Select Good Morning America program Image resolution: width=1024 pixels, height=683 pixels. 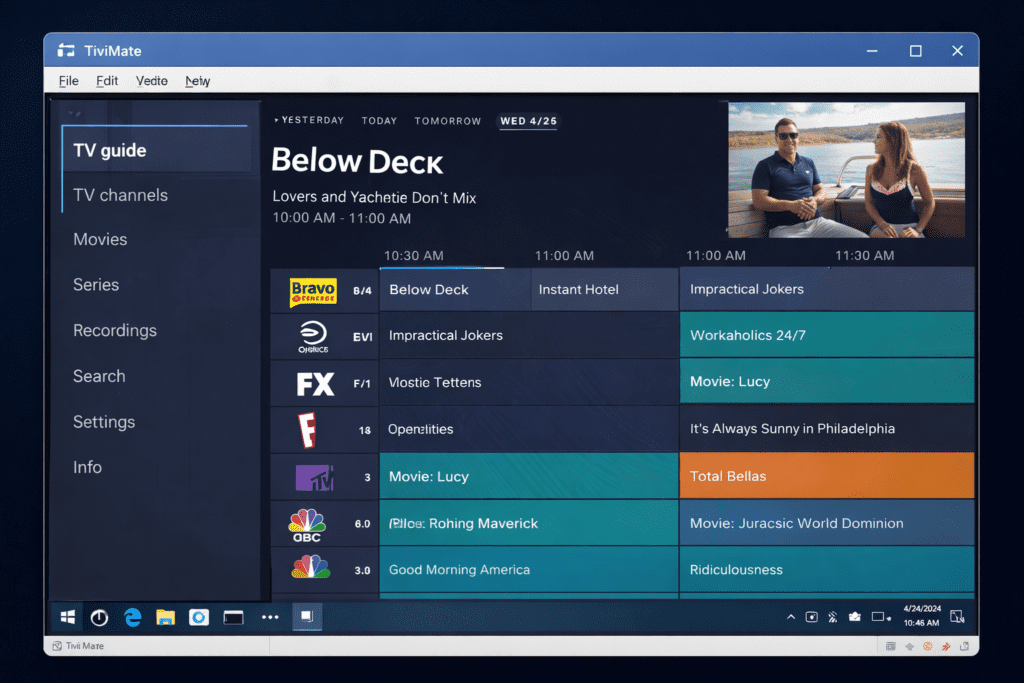click(529, 569)
